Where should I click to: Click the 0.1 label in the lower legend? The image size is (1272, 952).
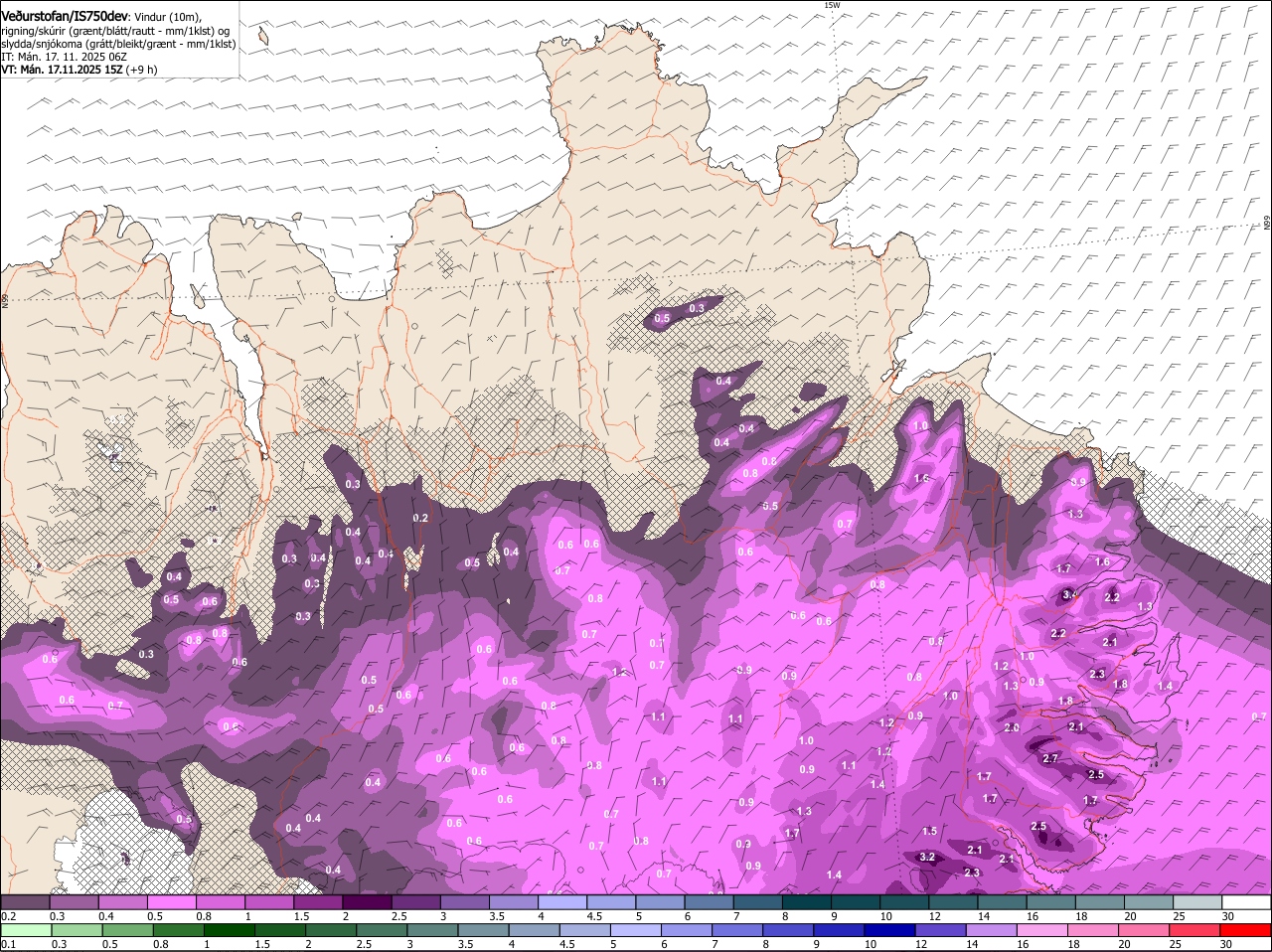click(x=8, y=944)
